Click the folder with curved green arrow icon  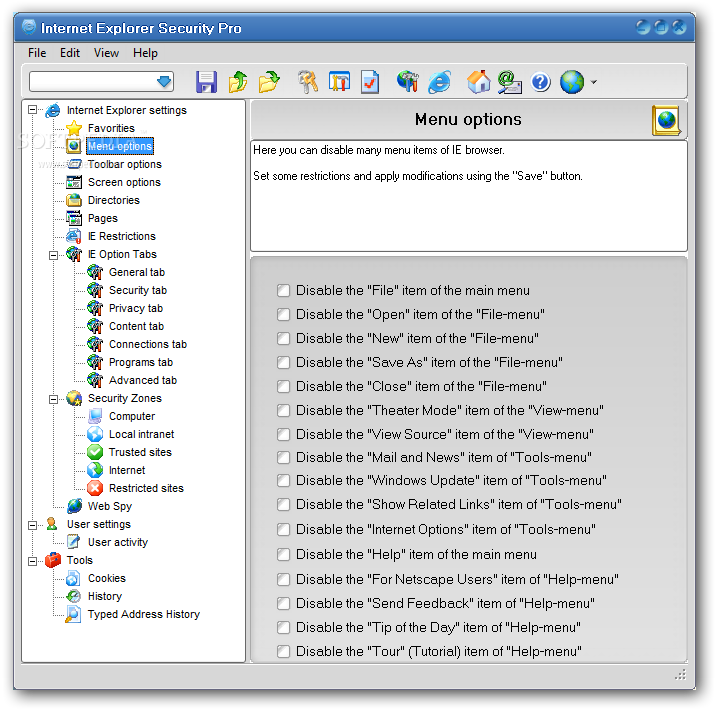269,82
